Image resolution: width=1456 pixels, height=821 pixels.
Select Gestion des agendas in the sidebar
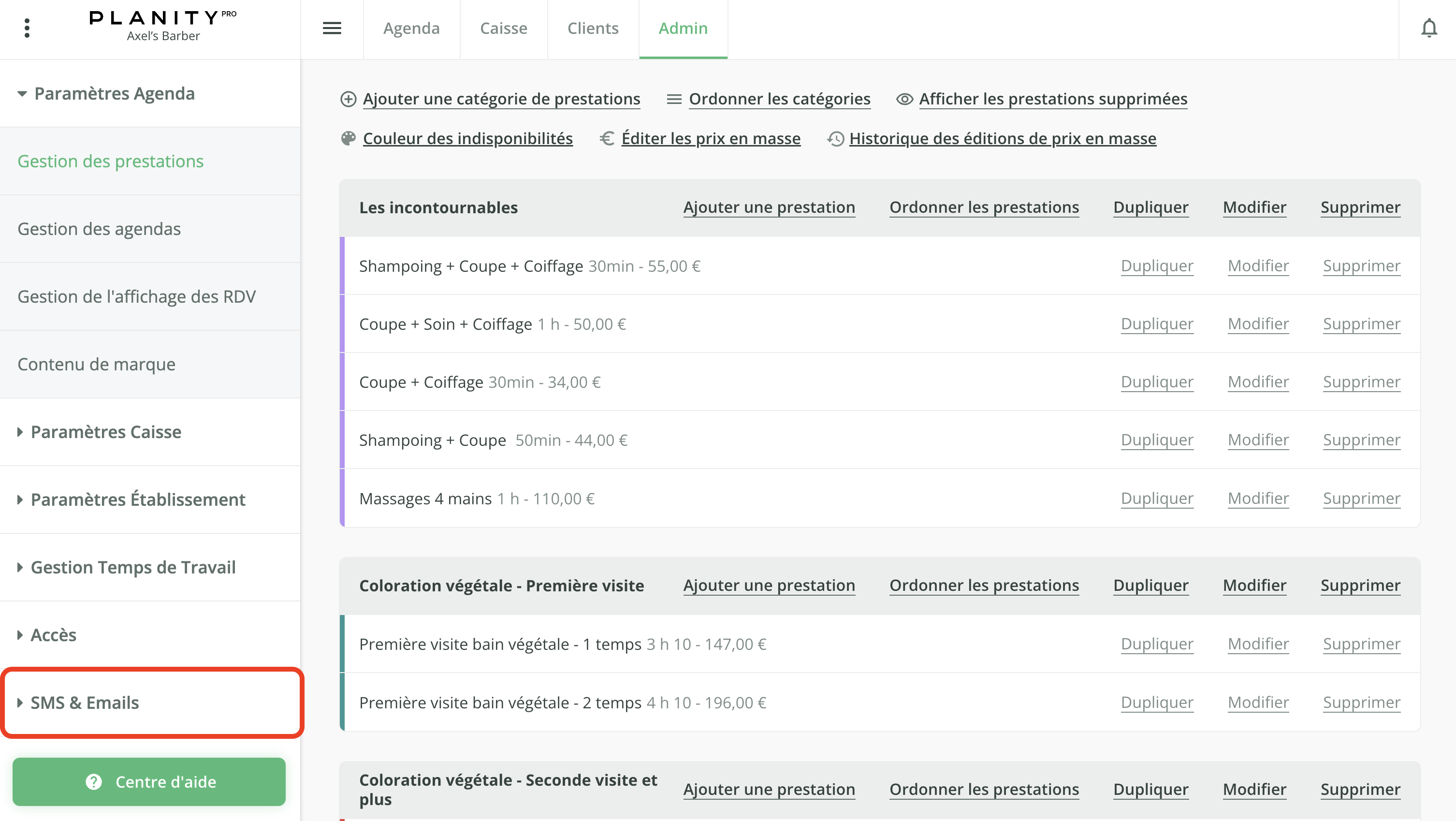tap(99, 228)
